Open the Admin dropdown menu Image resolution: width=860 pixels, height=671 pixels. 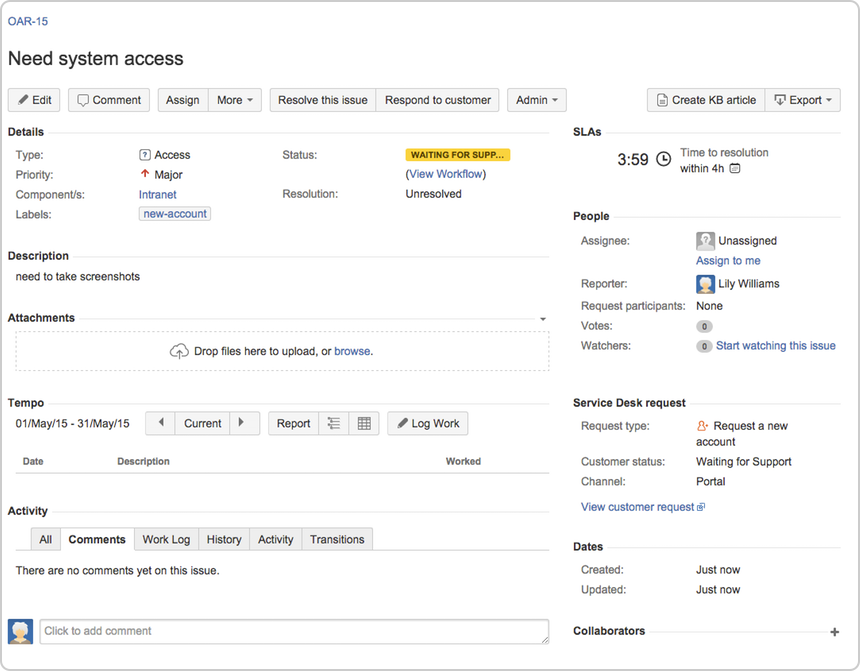point(537,100)
